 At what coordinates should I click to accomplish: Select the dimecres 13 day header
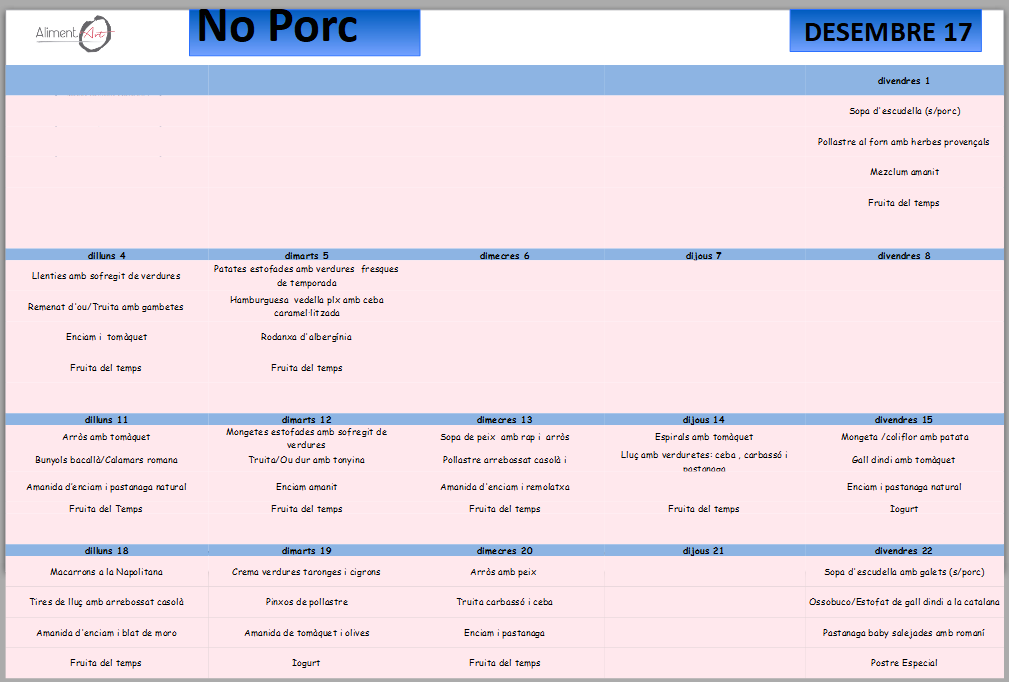504,420
